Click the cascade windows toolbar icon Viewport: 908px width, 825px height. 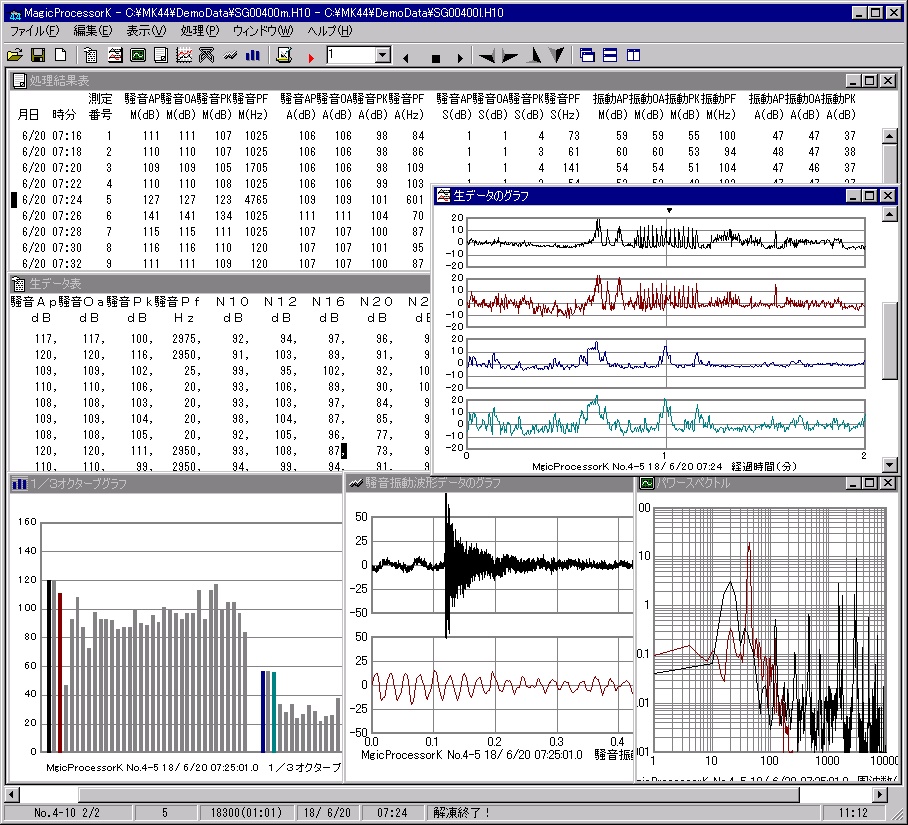click(x=587, y=55)
